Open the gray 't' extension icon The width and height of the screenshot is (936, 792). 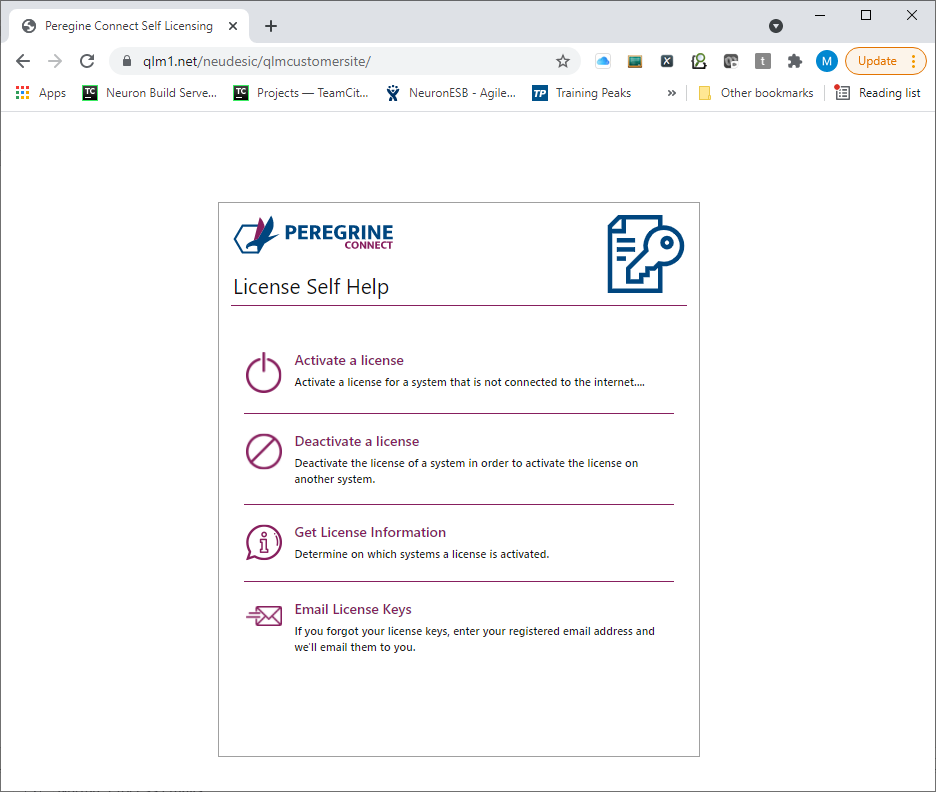[762, 61]
